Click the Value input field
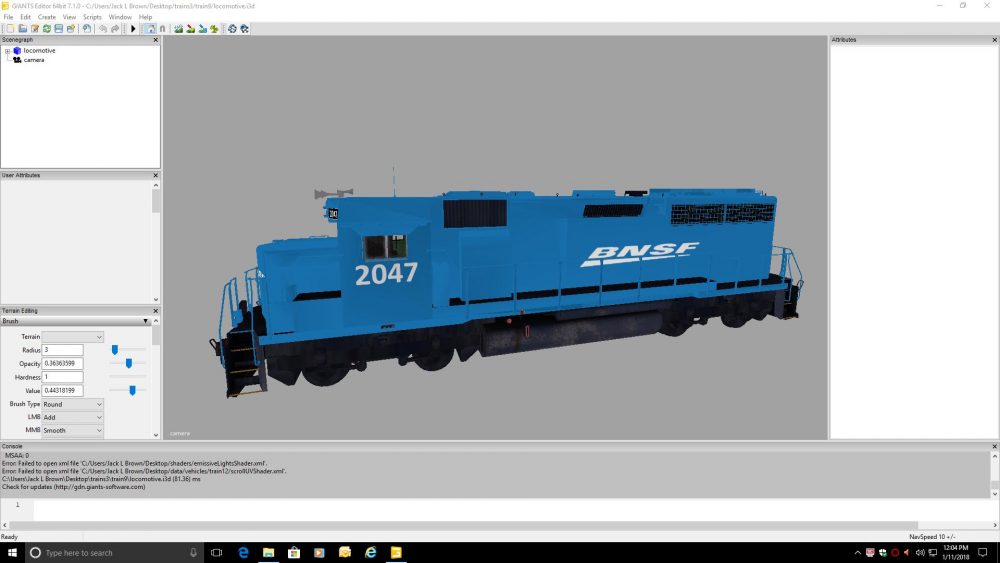Image resolution: width=1000 pixels, height=563 pixels. pyautogui.click(x=62, y=390)
